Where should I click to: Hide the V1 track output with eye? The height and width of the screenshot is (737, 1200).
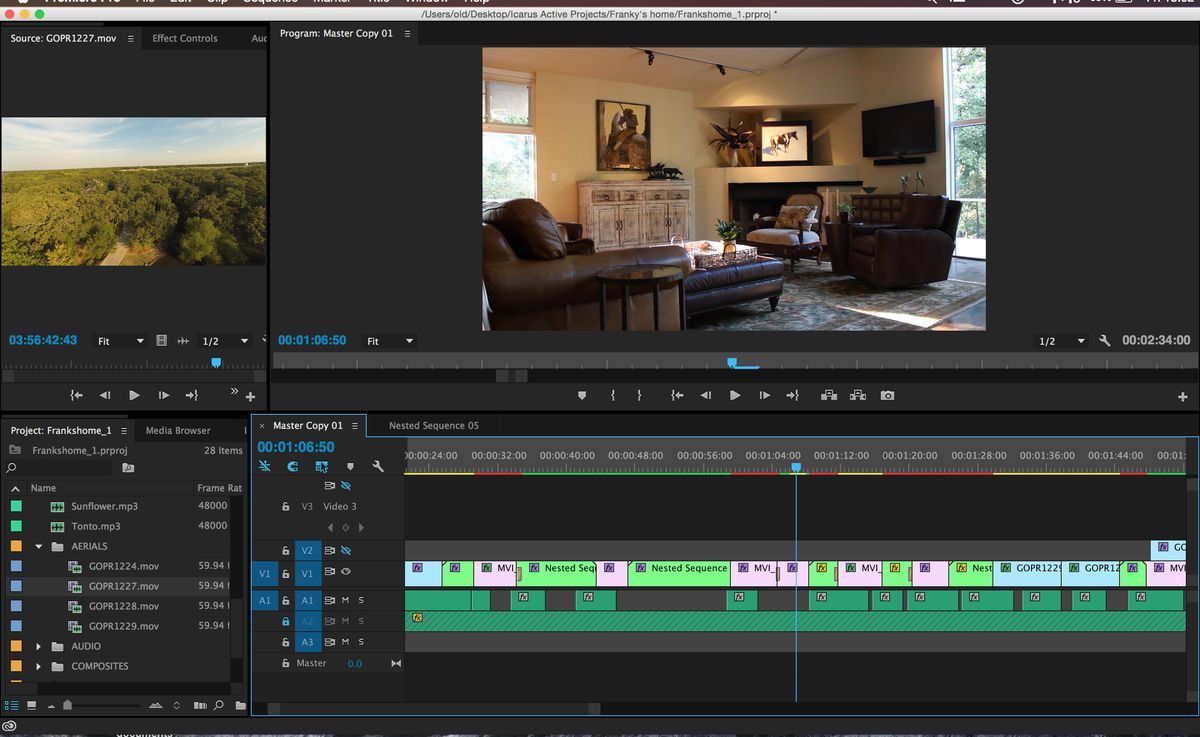coord(346,572)
